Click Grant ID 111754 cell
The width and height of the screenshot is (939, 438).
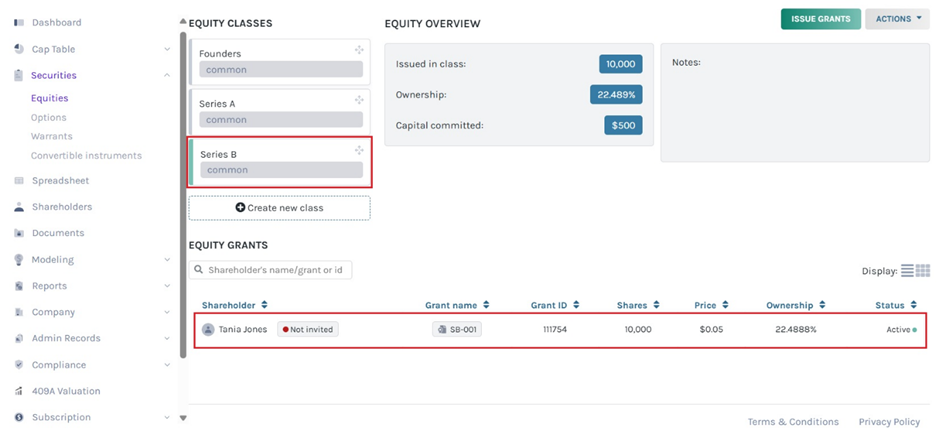[555, 330]
